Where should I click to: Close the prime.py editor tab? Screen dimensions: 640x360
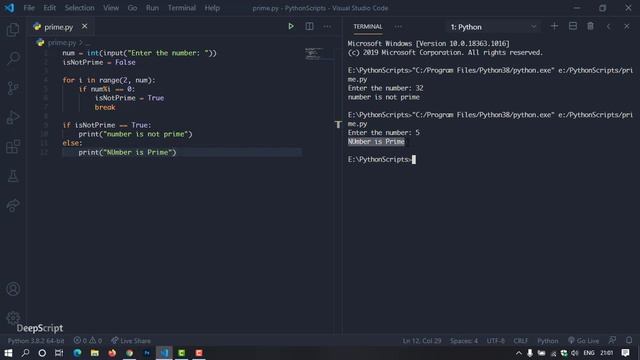84,27
